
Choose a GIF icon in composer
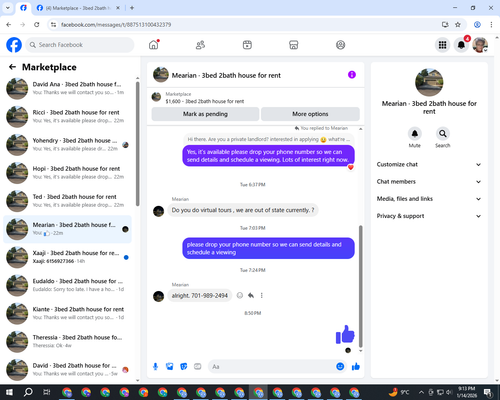[198, 367]
